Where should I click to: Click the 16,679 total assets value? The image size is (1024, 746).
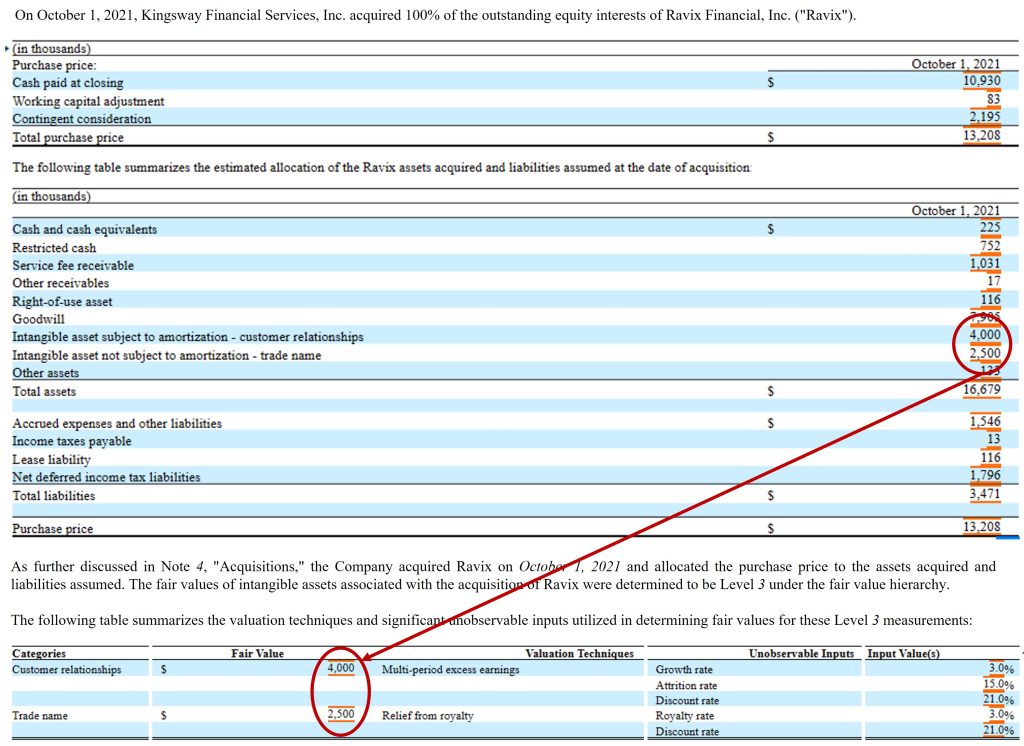pos(982,389)
